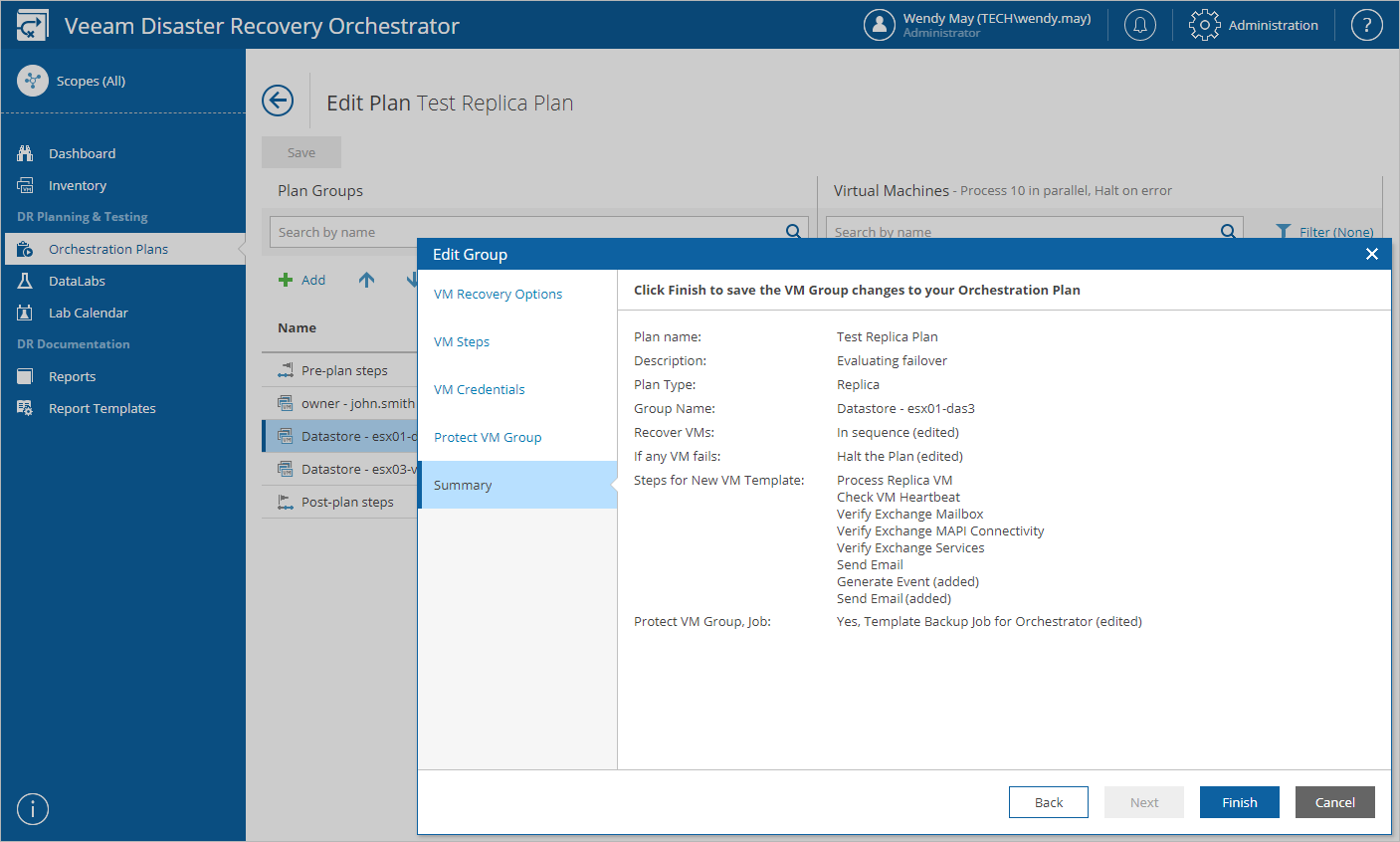1400x842 pixels.
Task: Select the owner - john.smith row
Action: pos(339,403)
